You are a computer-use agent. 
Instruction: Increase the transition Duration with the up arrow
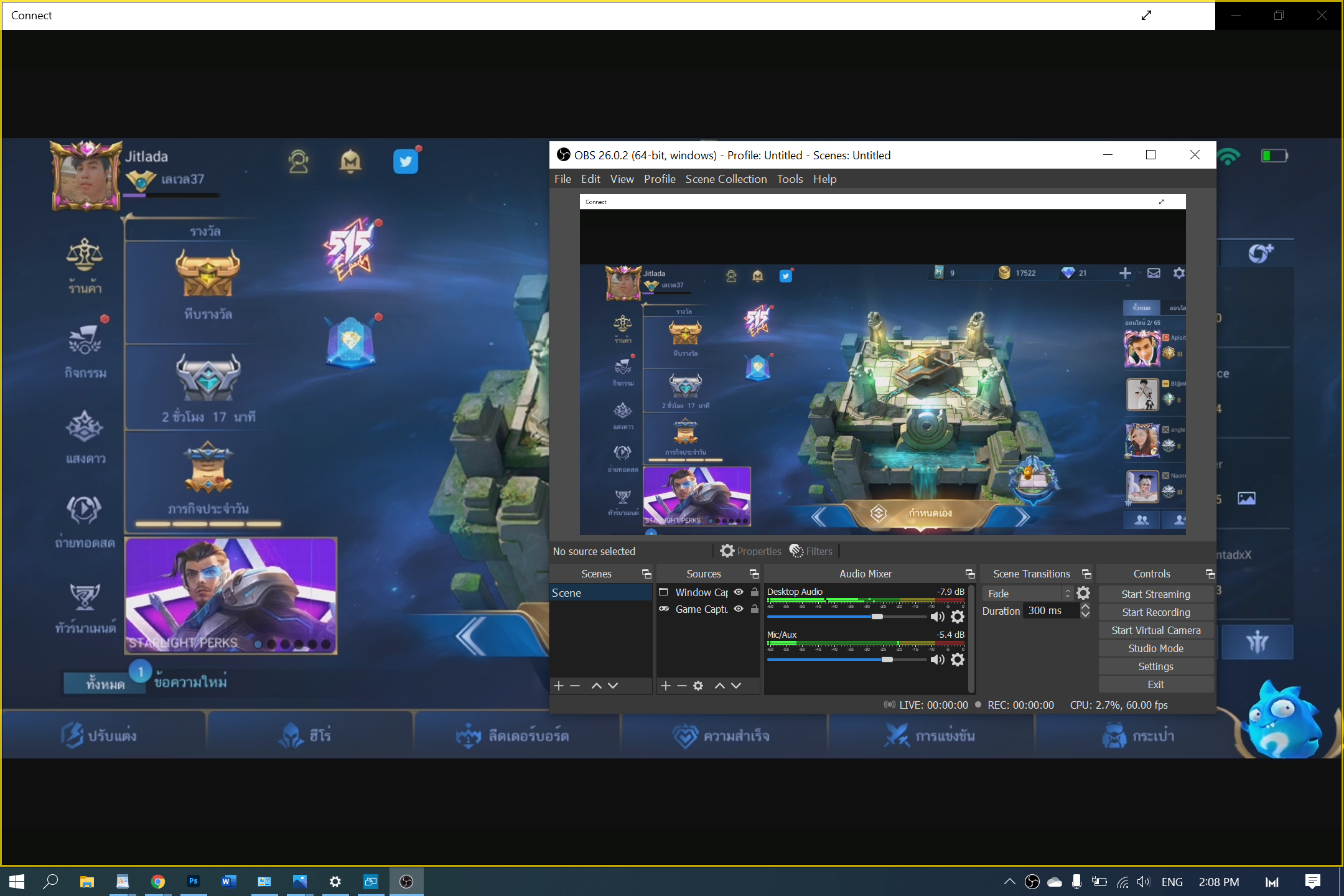click(1085, 607)
